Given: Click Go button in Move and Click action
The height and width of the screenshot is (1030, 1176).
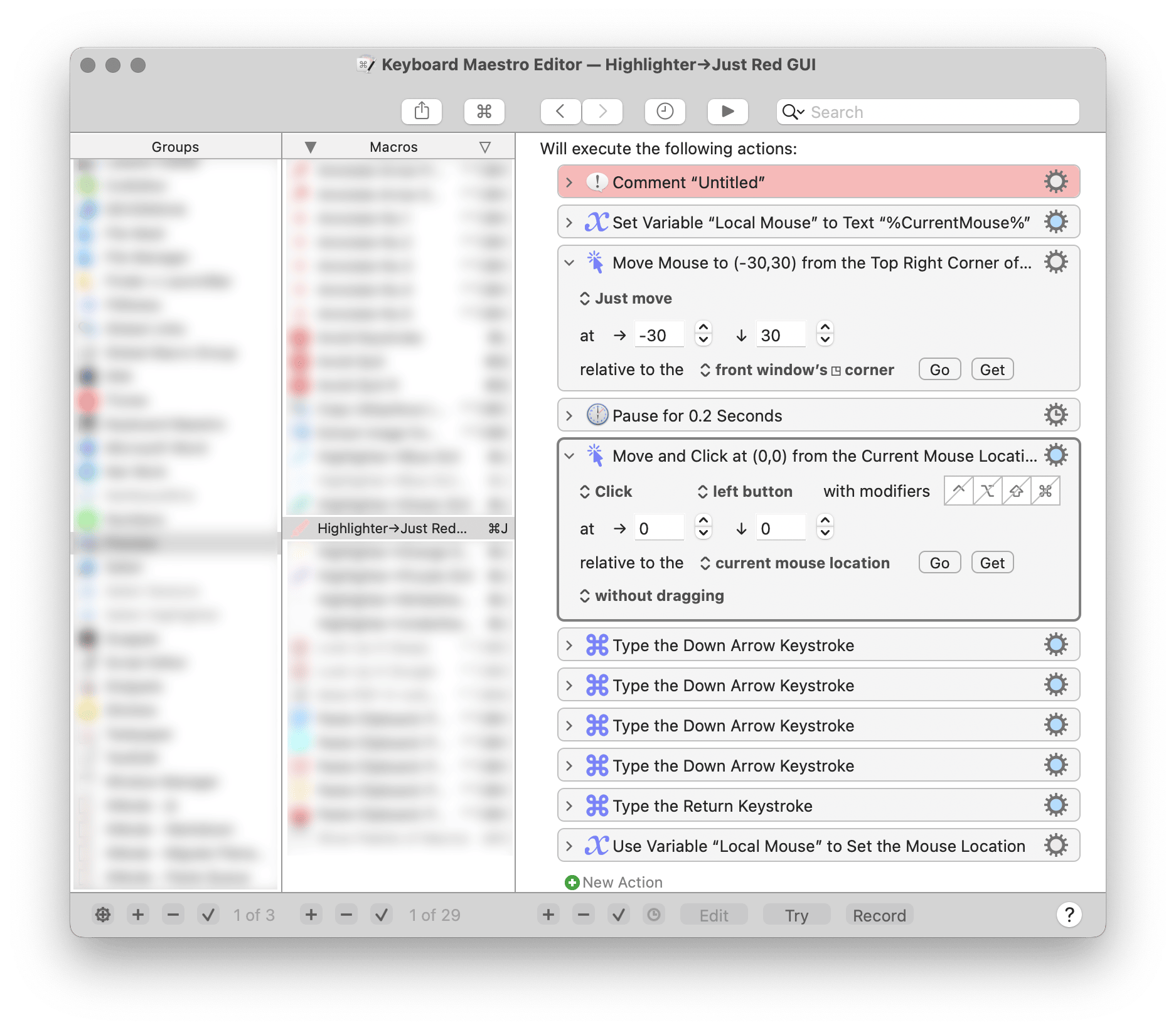Looking at the screenshot, I should [x=939, y=563].
